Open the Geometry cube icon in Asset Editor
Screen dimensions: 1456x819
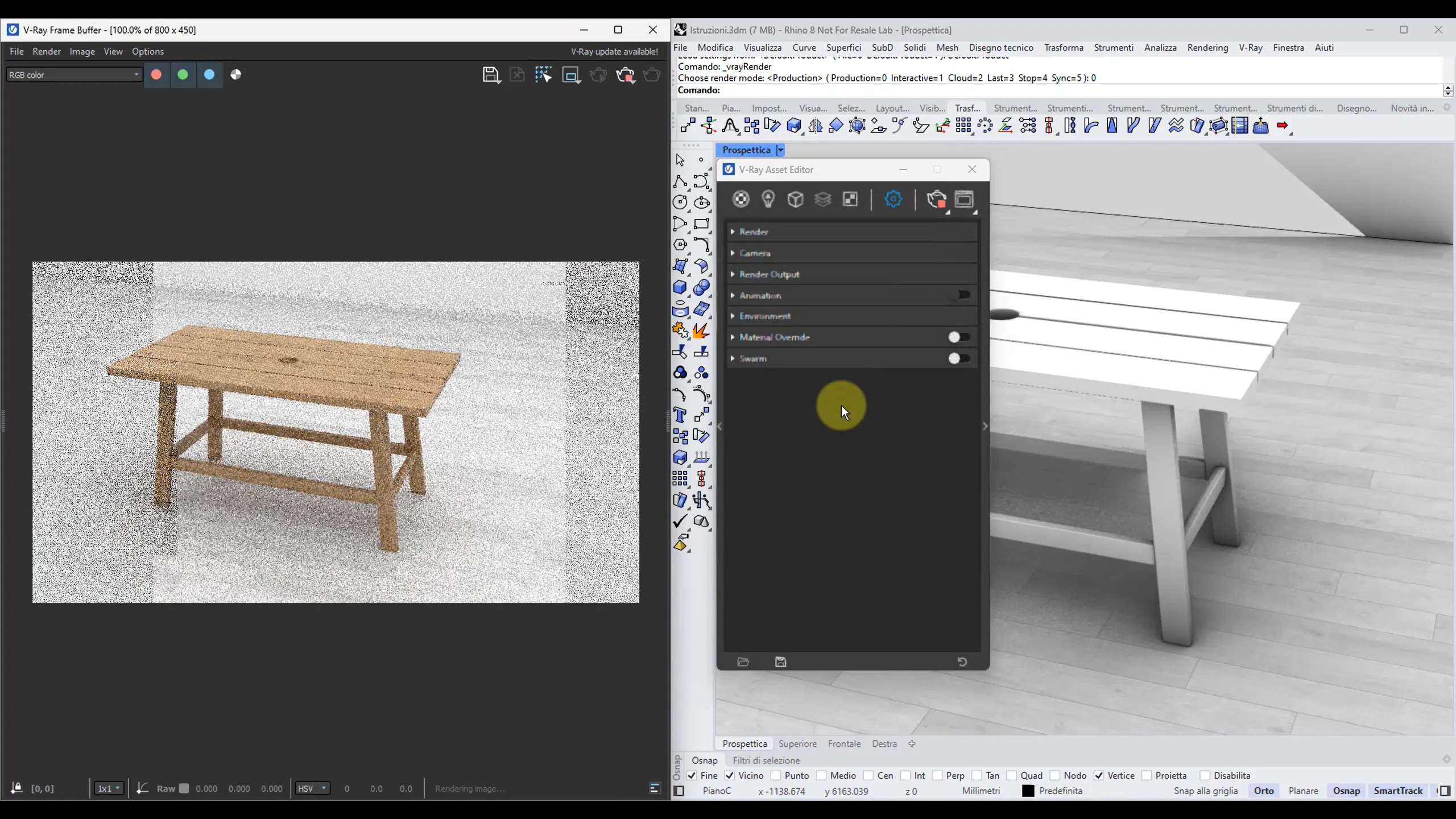pyautogui.click(x=795, y=199)
